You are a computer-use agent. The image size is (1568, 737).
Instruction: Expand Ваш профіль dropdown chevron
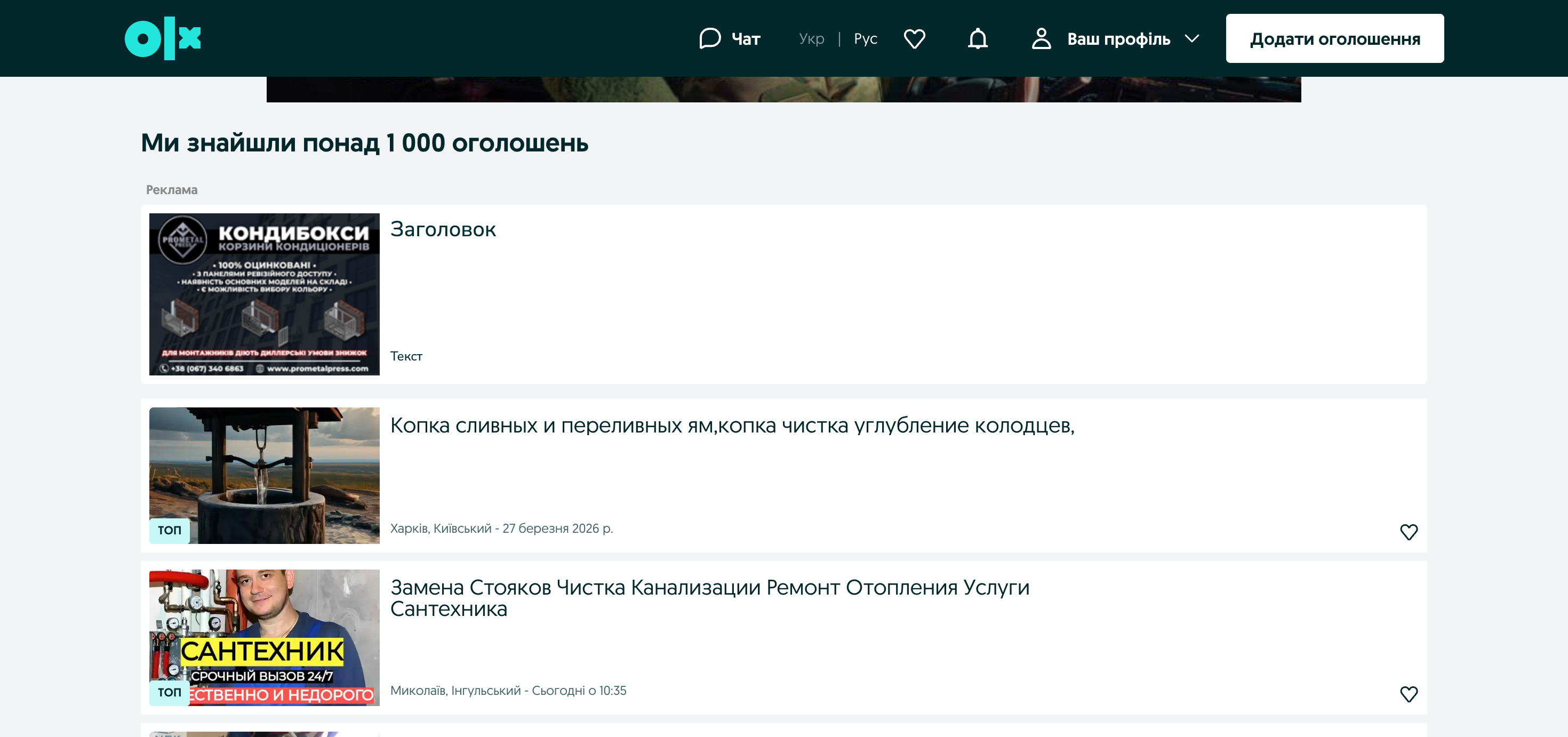pyautogui.click(x=1192, y=38)
